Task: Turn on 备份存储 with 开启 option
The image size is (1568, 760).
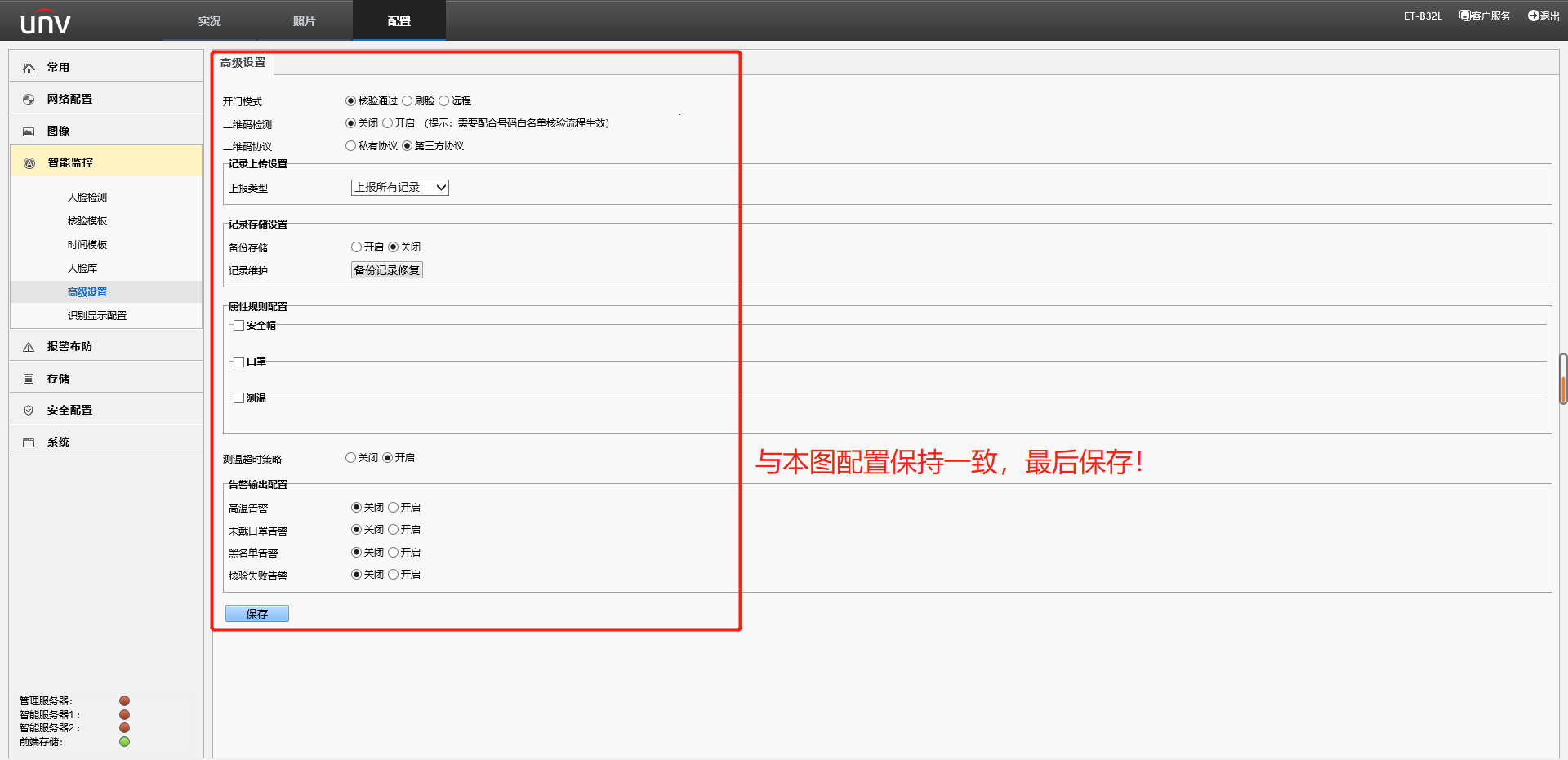Action: click(356, 247)
